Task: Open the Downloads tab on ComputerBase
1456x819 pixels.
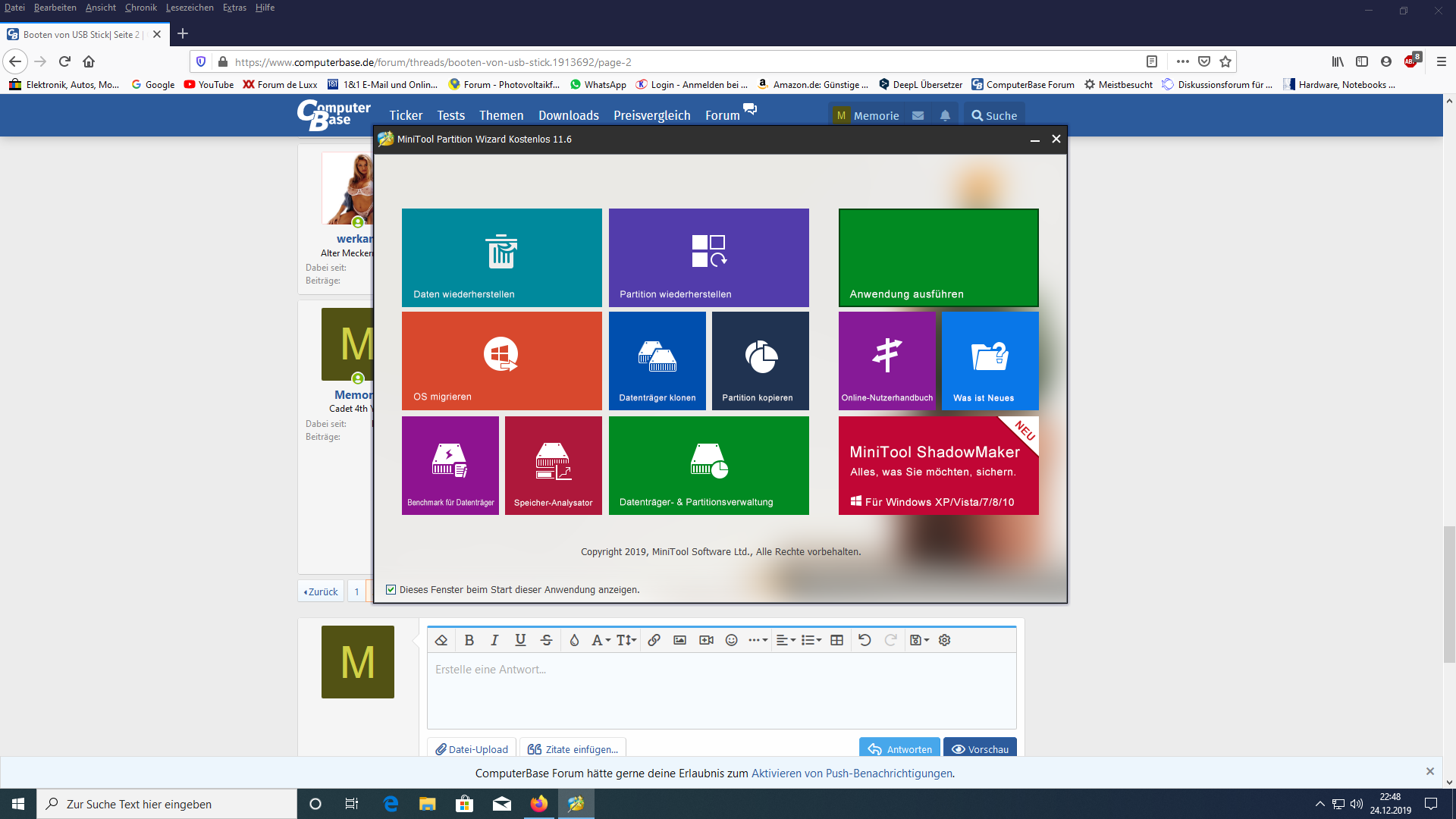Action: pos(568,115)
